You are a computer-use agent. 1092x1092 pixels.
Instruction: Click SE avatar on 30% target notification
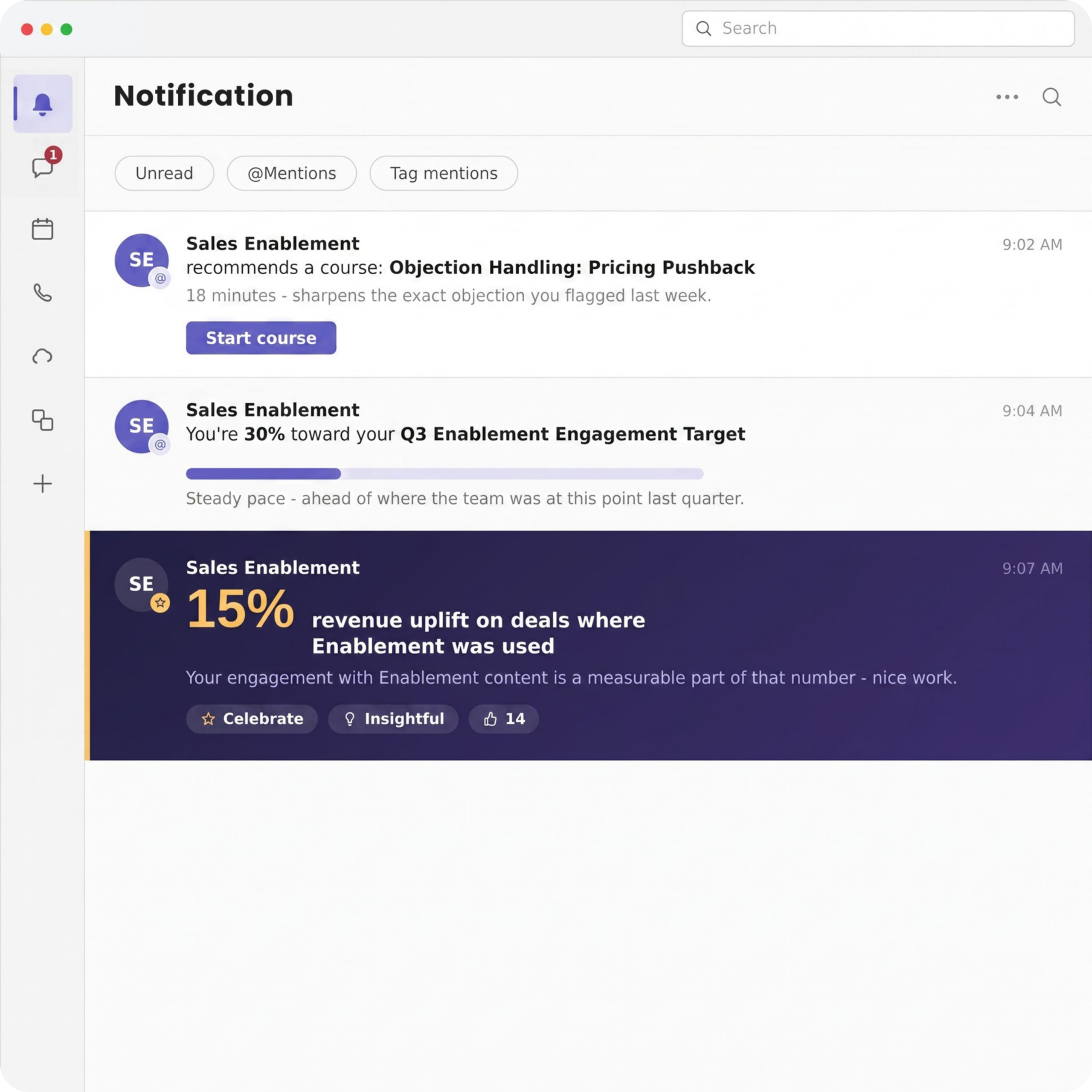tap(141, 427)
